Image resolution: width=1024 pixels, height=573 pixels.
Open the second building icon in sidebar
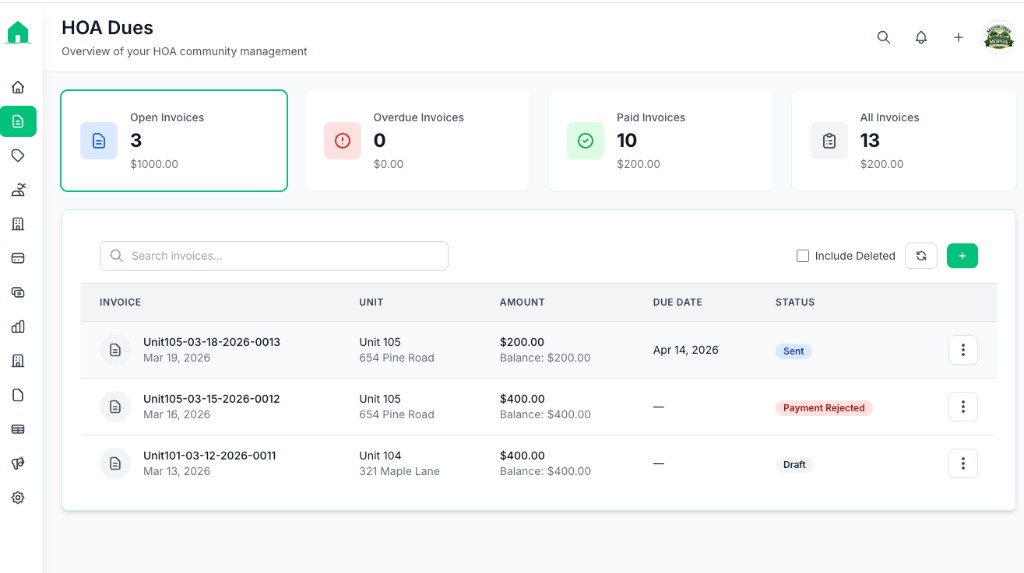coord(18,361)
